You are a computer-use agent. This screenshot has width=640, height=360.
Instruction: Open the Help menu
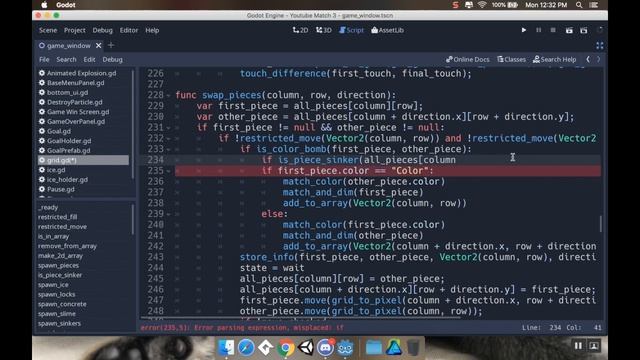coord(152,30)
